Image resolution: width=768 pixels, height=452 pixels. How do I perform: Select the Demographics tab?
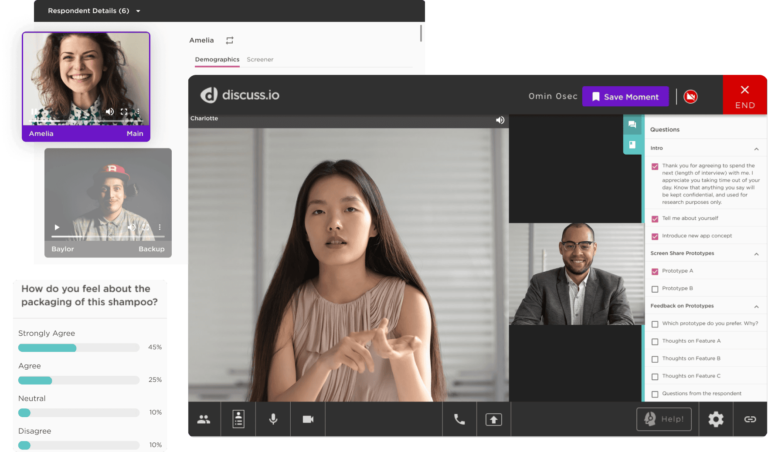[217, 60]
